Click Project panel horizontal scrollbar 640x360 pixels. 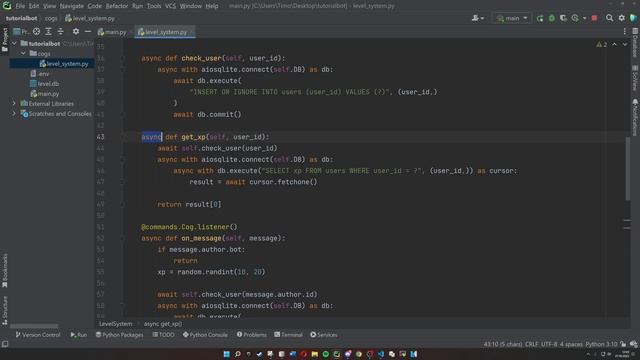[x=34, y=326]
